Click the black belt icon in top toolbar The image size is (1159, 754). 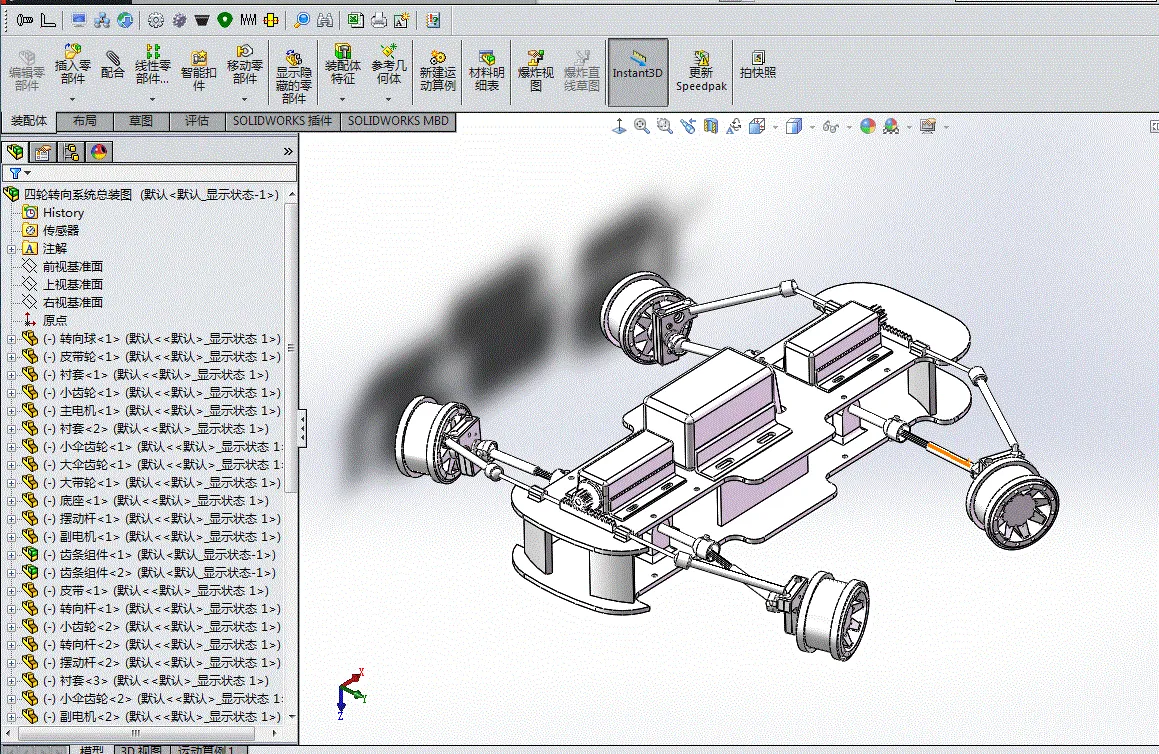click(x=202, y=20)
